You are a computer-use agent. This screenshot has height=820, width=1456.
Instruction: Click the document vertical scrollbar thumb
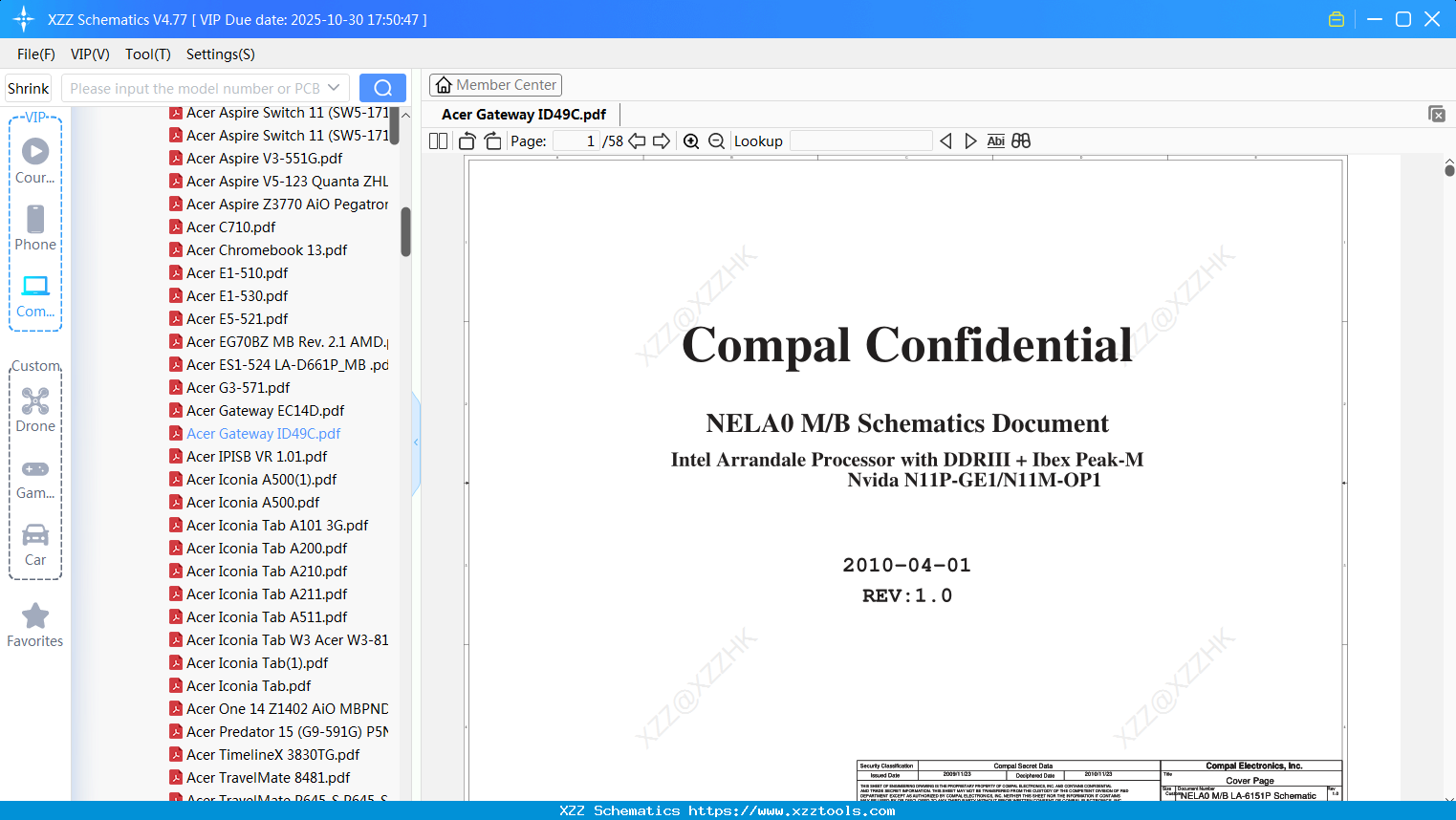(x=1449, y=170)
